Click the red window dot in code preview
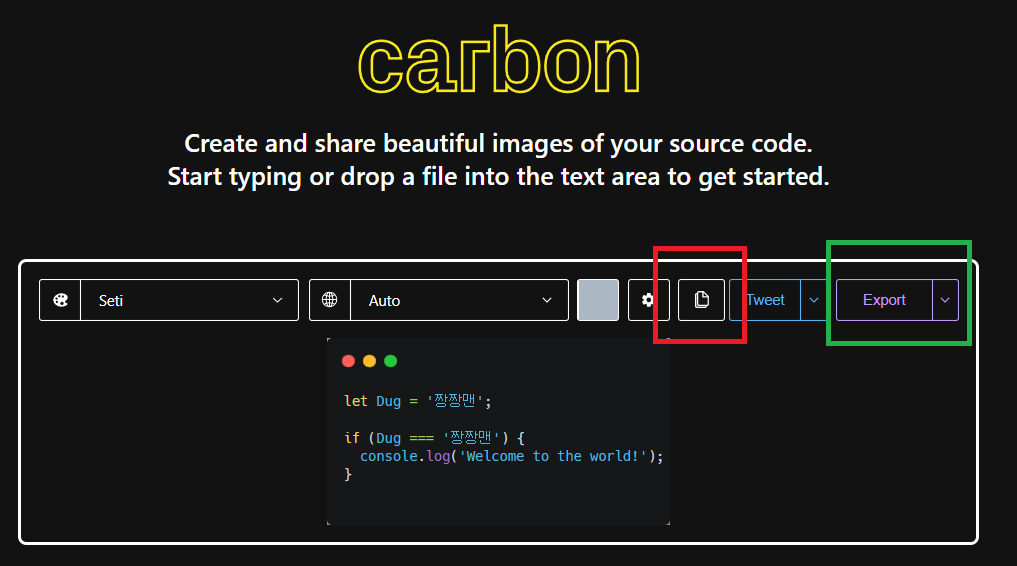This screenshot has height=566, width=1017. point(348,361)
